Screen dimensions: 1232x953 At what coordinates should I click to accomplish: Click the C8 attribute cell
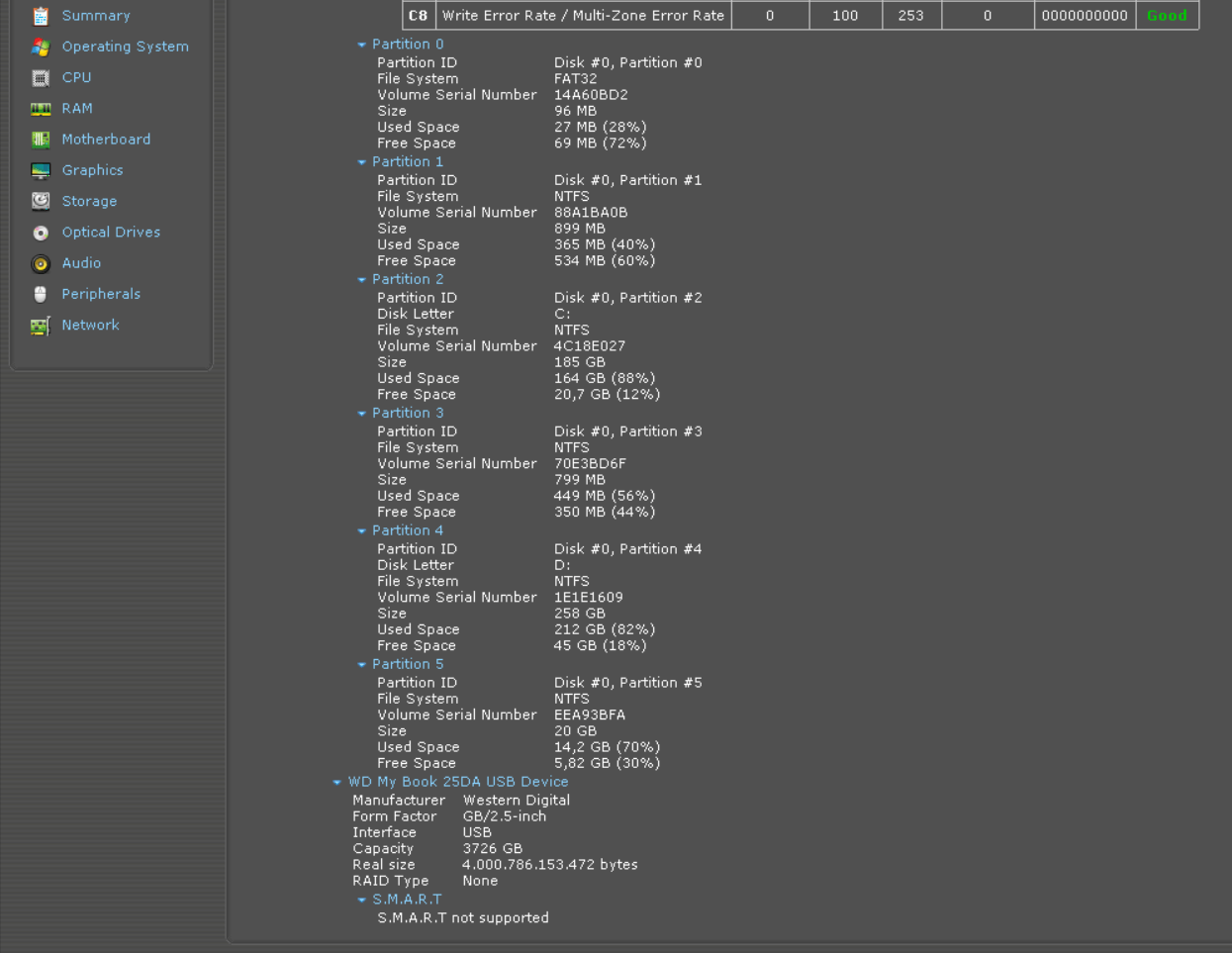tap(419, 16)
